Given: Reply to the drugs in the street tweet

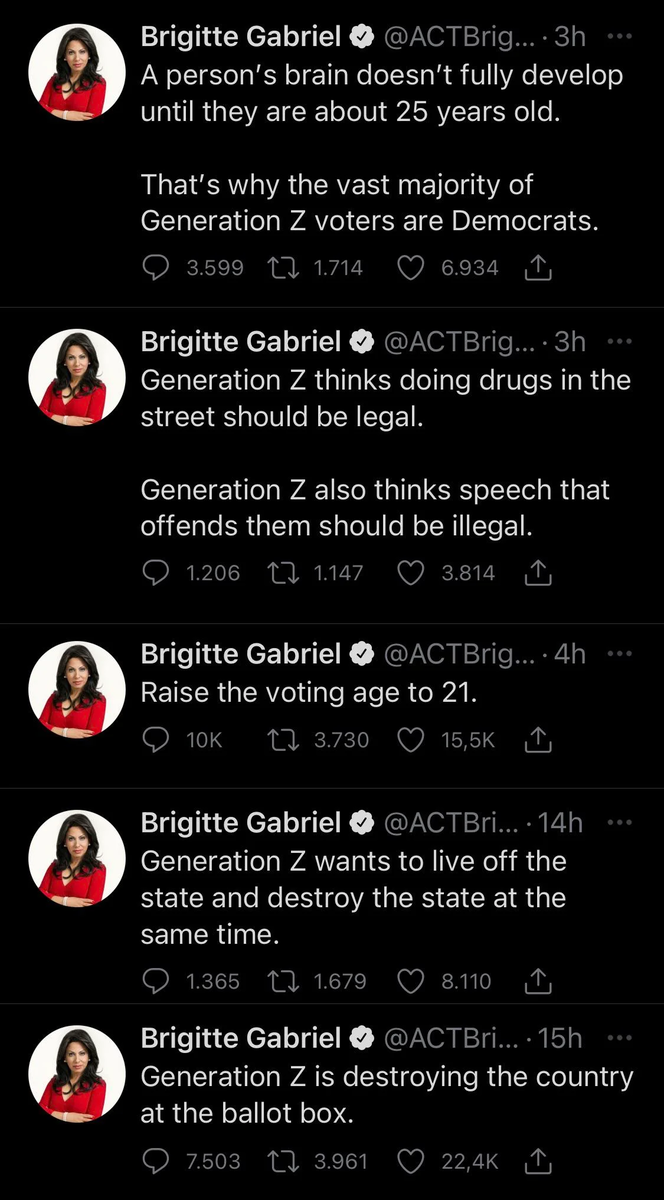Looking at the screenshot, I should (155, 573).
